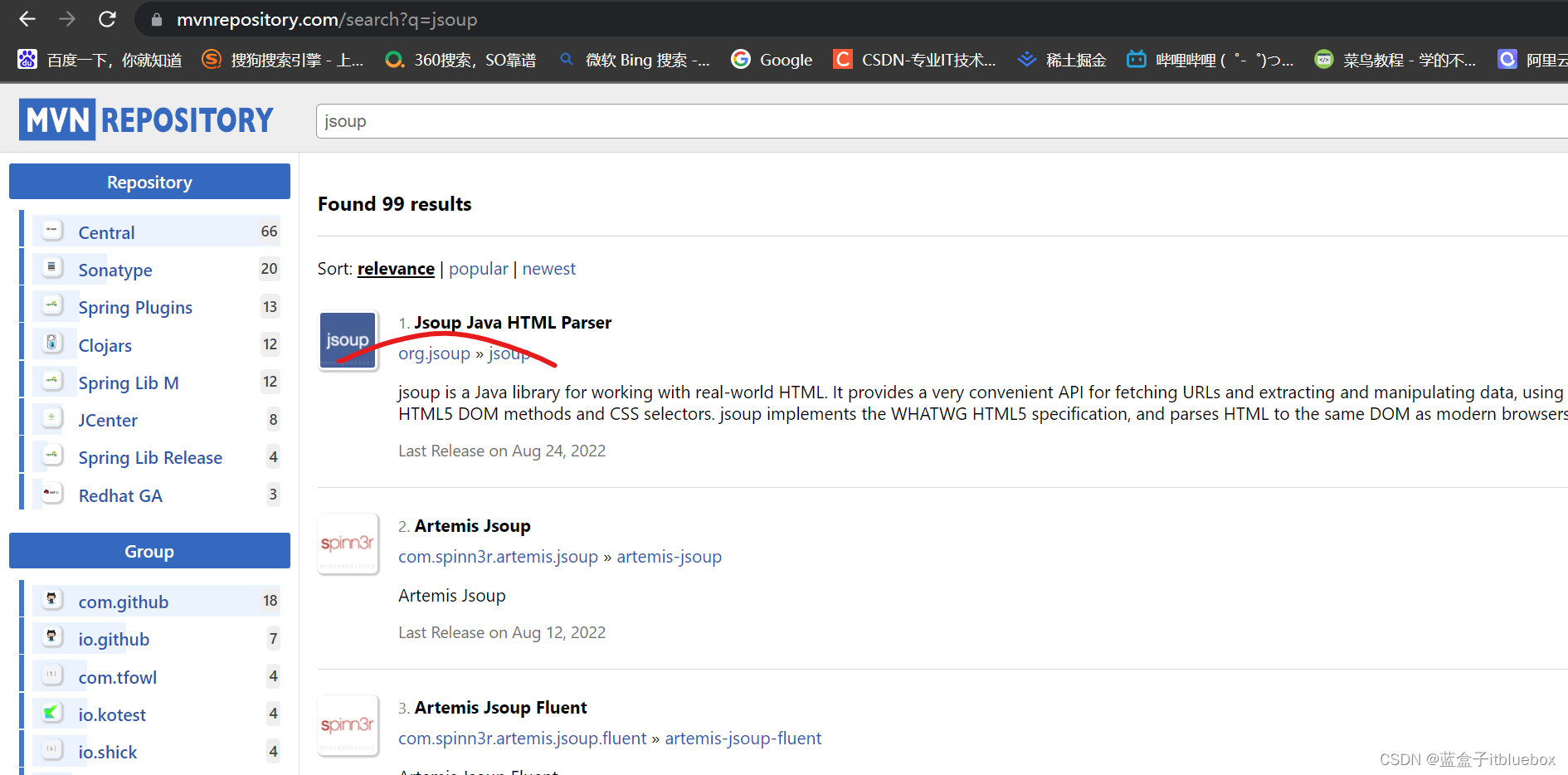Click the Spring Lib M icon
Viewport: 1568px width, 775px height.
coord(52,380)
